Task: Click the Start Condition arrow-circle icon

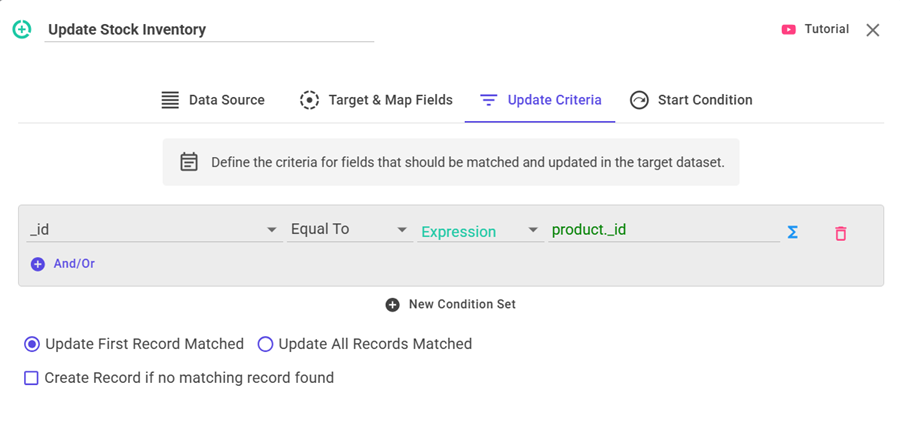Action: tap(639, 100)
